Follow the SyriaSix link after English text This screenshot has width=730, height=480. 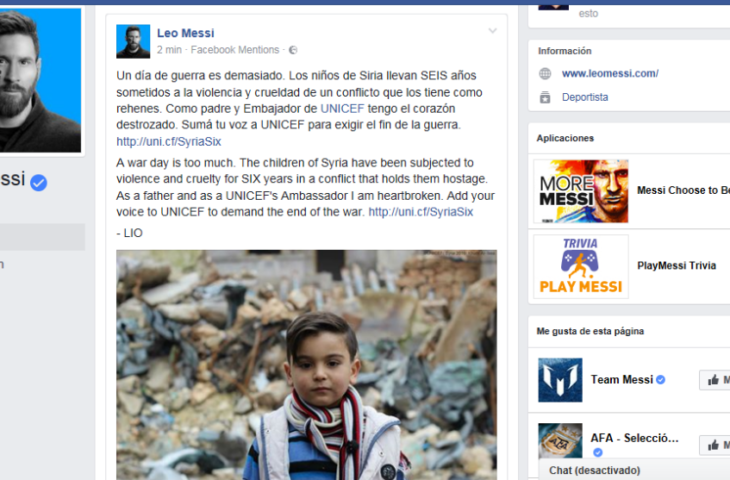coord(421,212)
